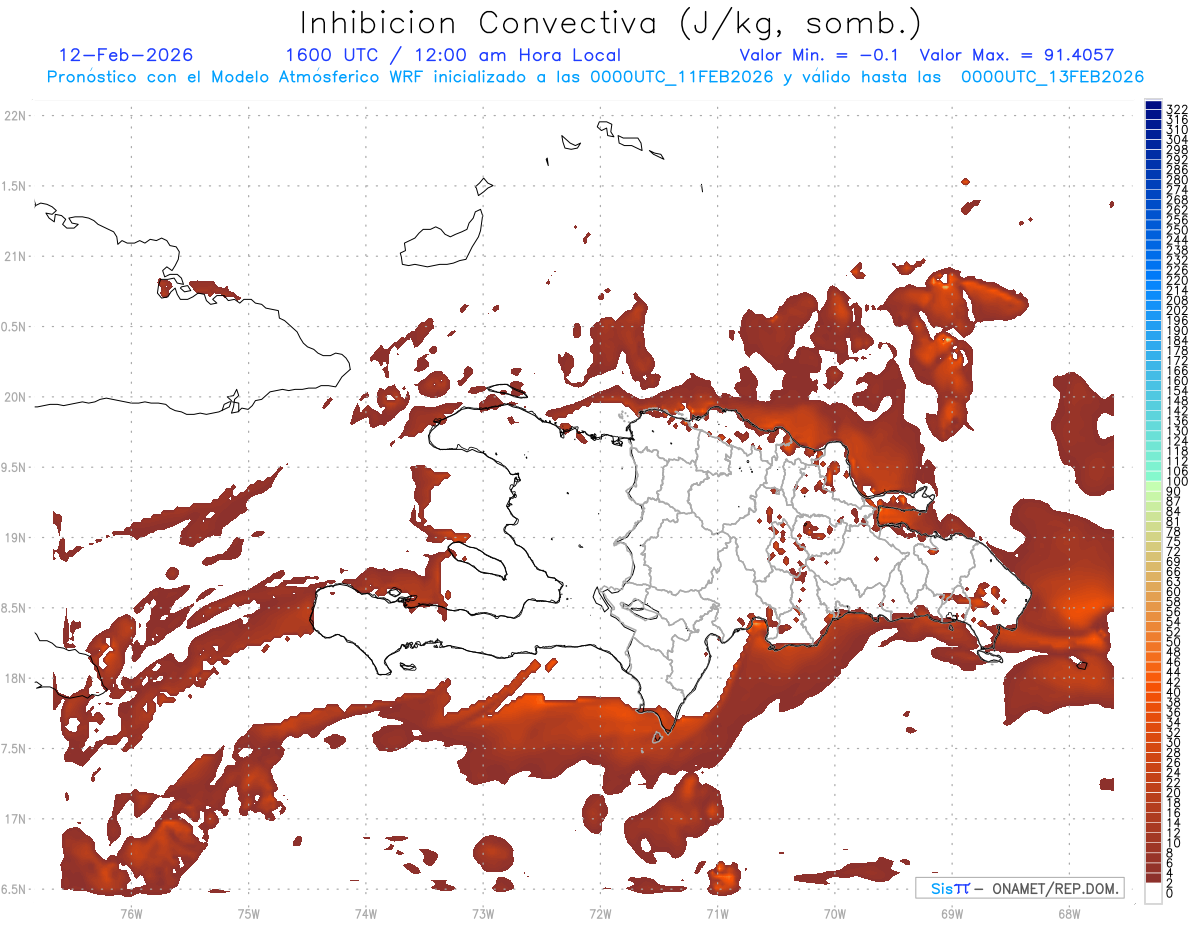
Task: Select the dark navy swatch beside 322
Action: pyautogui.click(x=1153, y=105)
